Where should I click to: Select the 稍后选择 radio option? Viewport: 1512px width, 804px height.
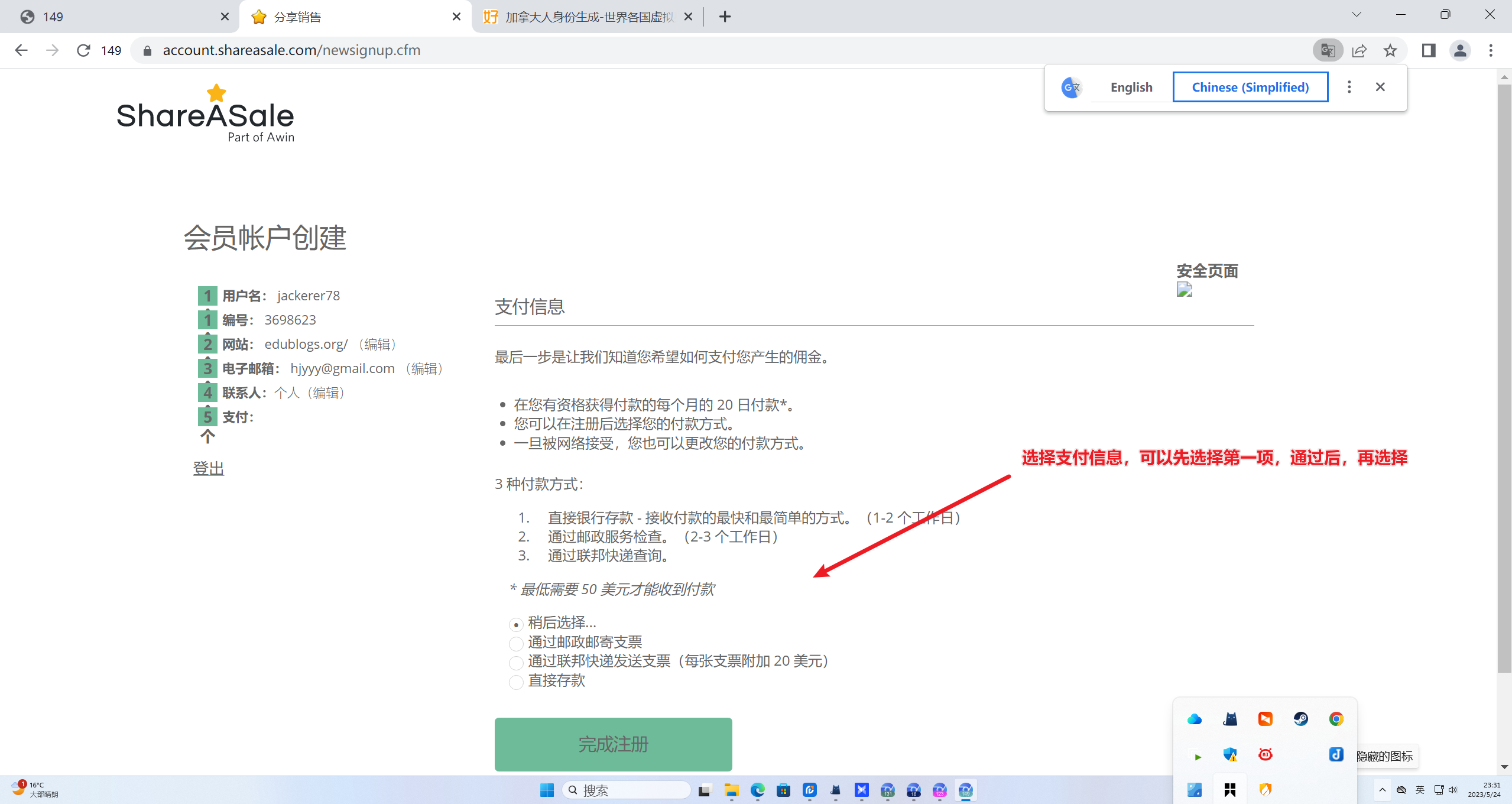pos(516,624)
